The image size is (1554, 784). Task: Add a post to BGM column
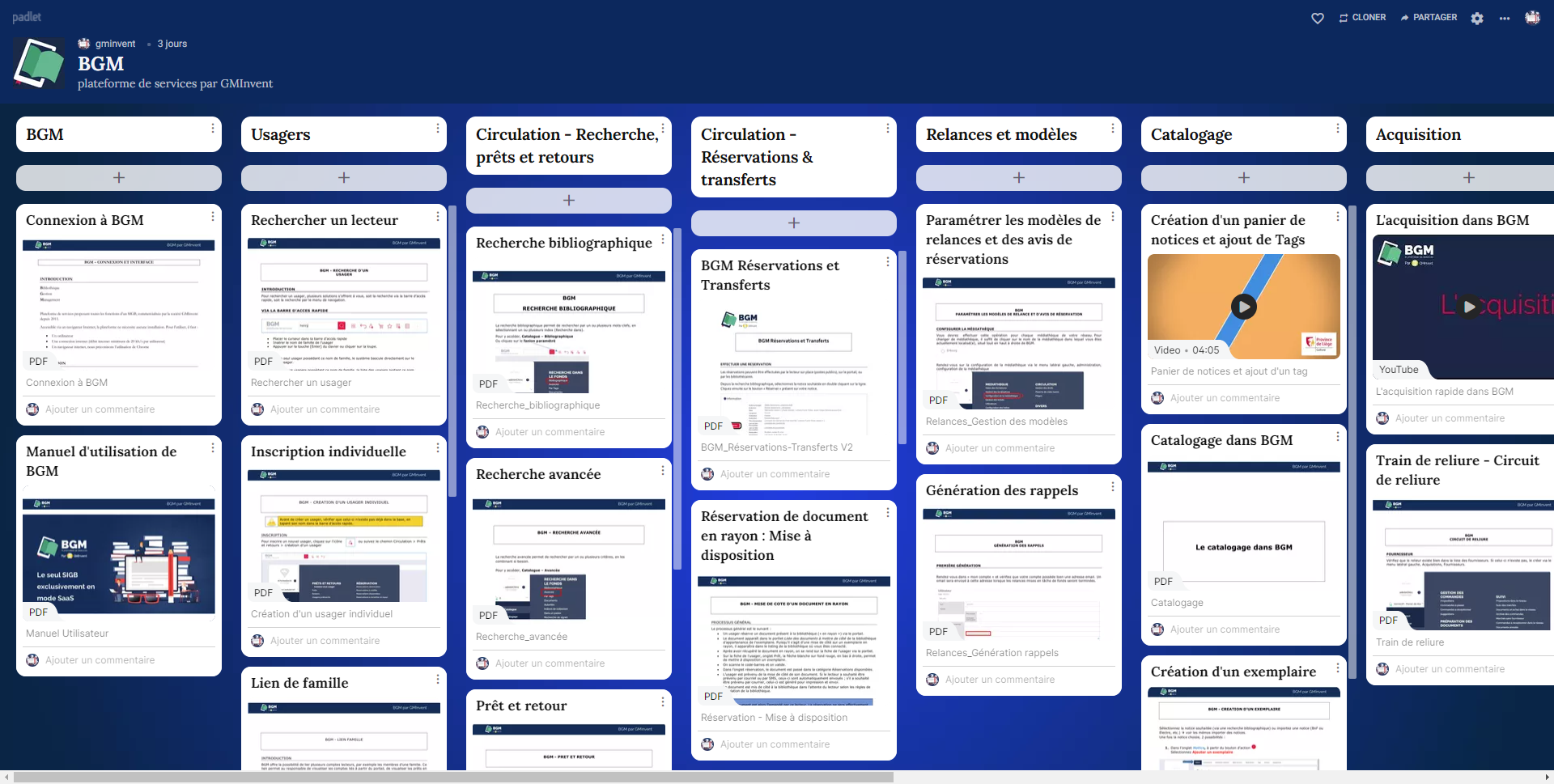(119, 178)
